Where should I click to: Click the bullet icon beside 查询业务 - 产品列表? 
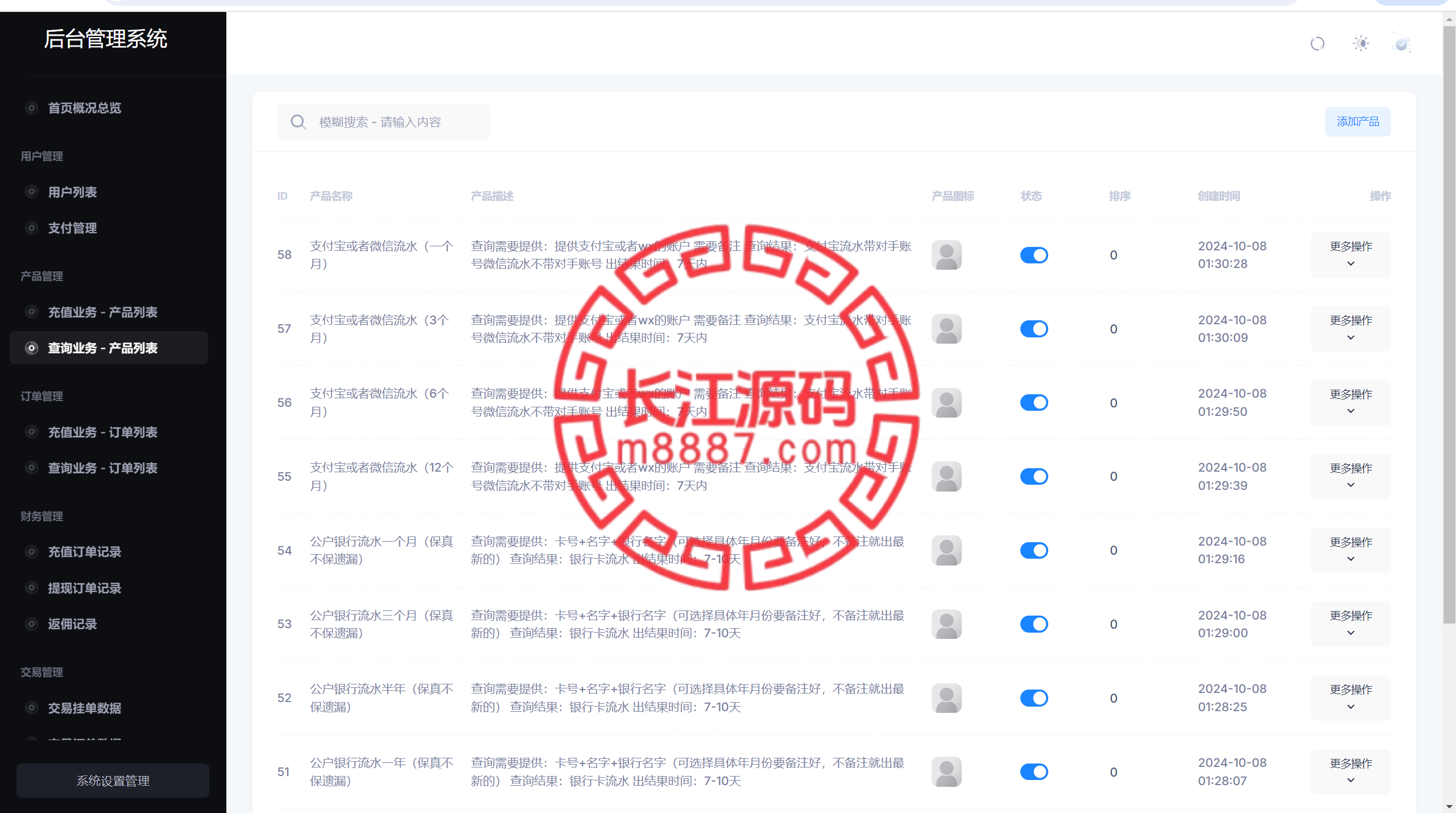click(32, 348)
